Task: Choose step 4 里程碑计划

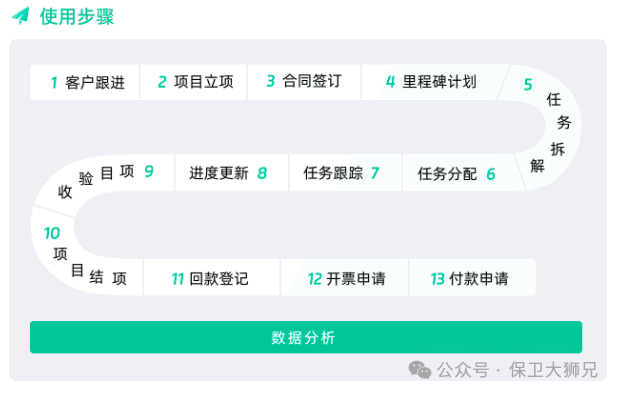Action: [x=432, y=82]
